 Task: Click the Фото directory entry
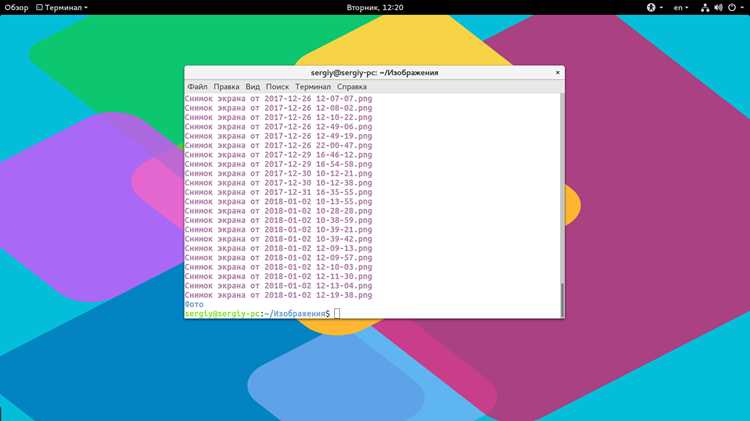tap(194, 304)
